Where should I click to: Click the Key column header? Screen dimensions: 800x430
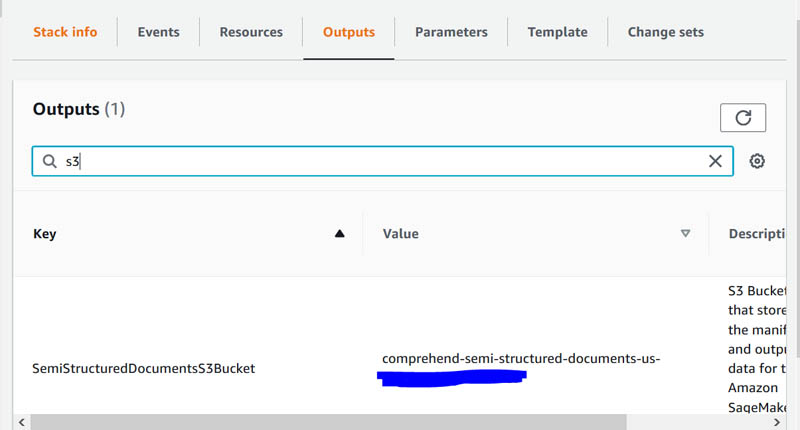44,234
